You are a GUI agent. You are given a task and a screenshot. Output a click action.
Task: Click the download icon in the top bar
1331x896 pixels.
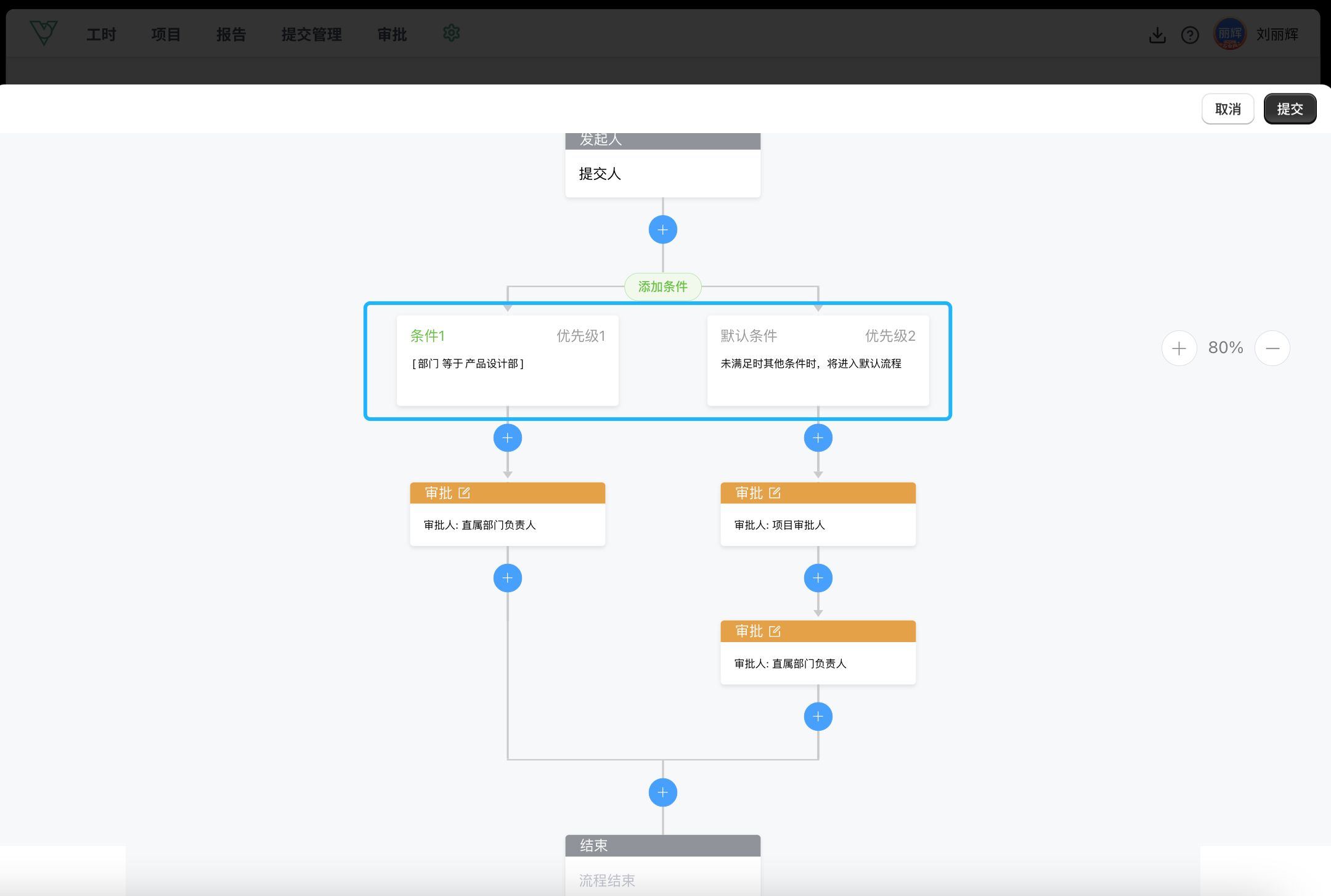pyautogui.click(x=1157, y=35)
